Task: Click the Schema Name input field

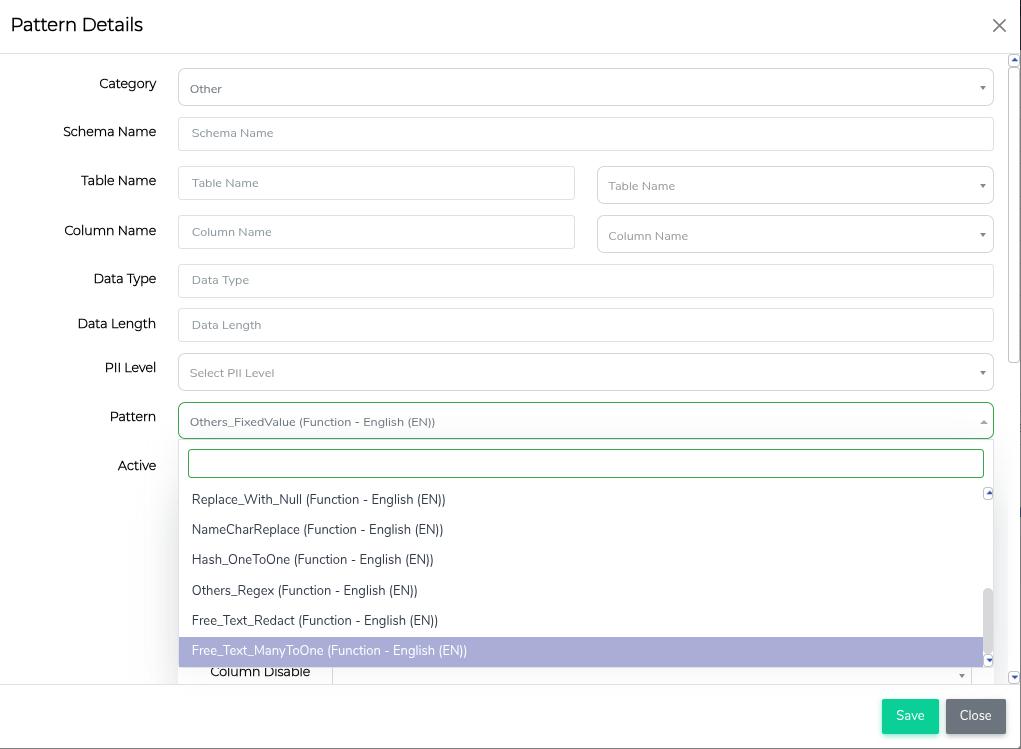Action: tap(585, 134)
